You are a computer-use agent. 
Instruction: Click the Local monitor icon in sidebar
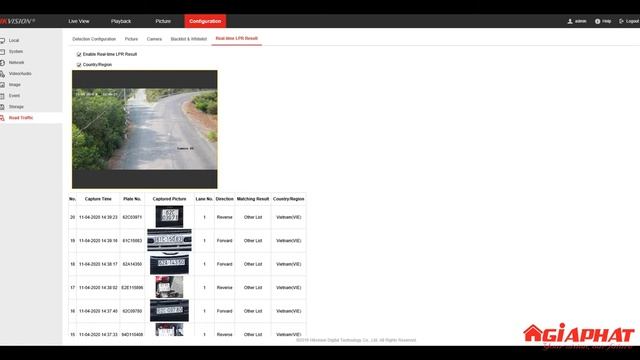pyautogui.click(x=2, y=40)
